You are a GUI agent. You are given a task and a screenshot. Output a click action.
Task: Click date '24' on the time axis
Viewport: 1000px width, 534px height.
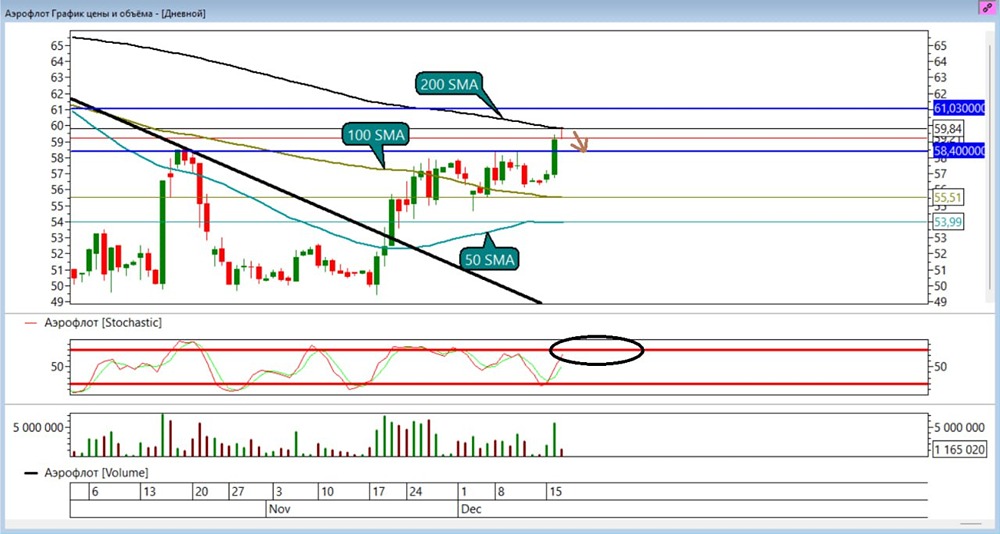coord(416,492)
